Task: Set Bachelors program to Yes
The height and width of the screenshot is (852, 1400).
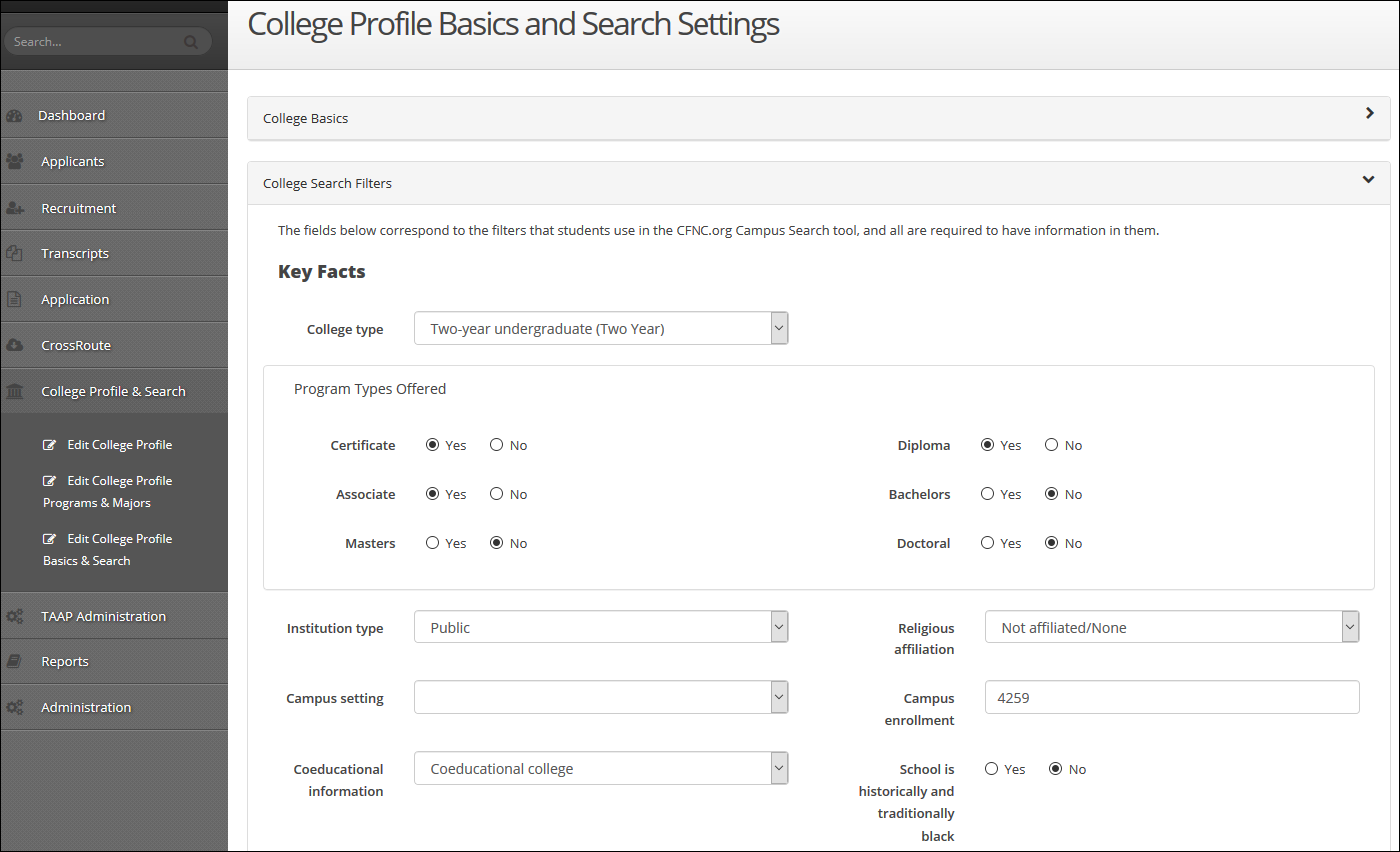Action: (x=988, y=493)
